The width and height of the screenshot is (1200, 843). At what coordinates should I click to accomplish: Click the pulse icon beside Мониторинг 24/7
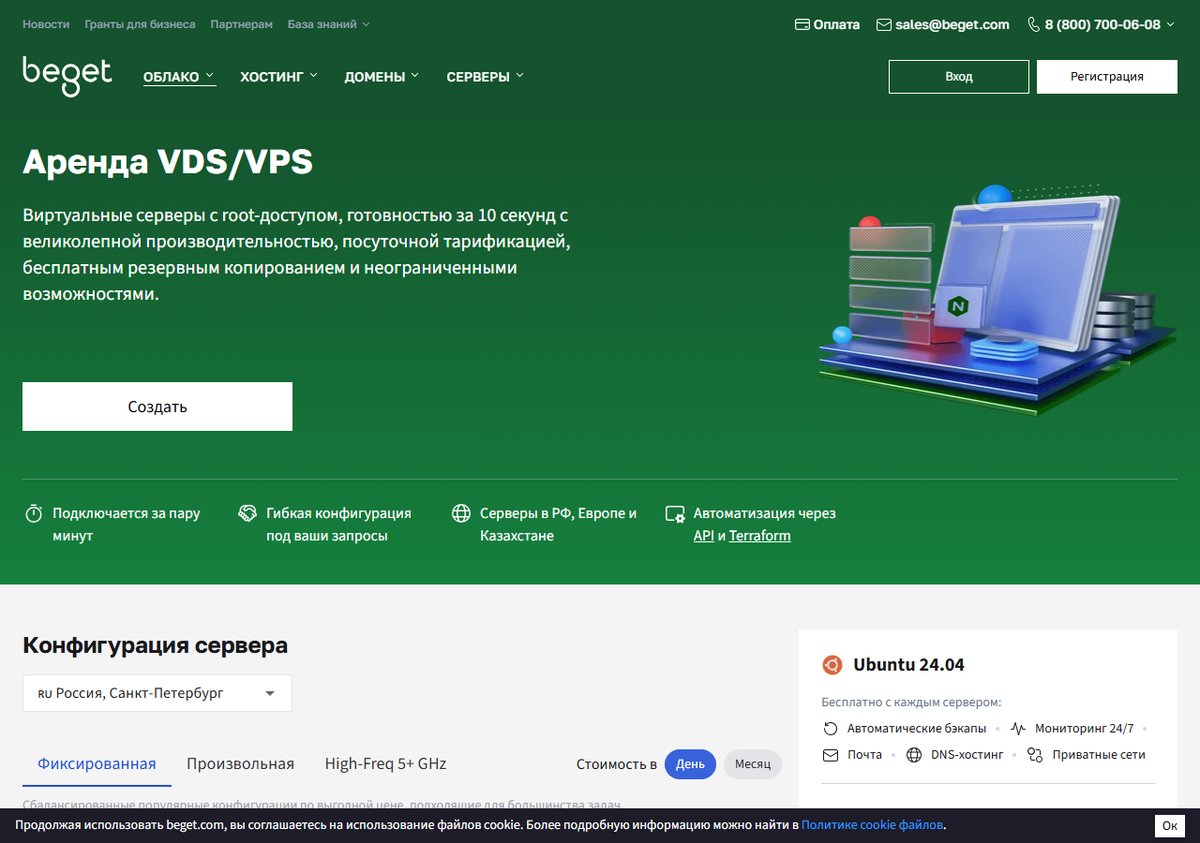click(1018, 729)
